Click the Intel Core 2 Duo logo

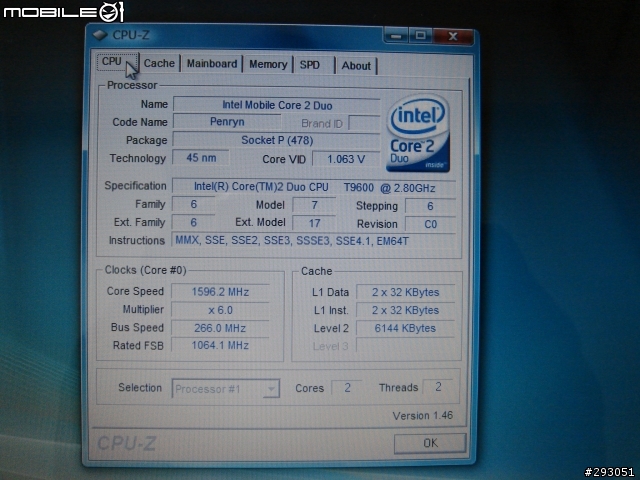pos(417,133)
